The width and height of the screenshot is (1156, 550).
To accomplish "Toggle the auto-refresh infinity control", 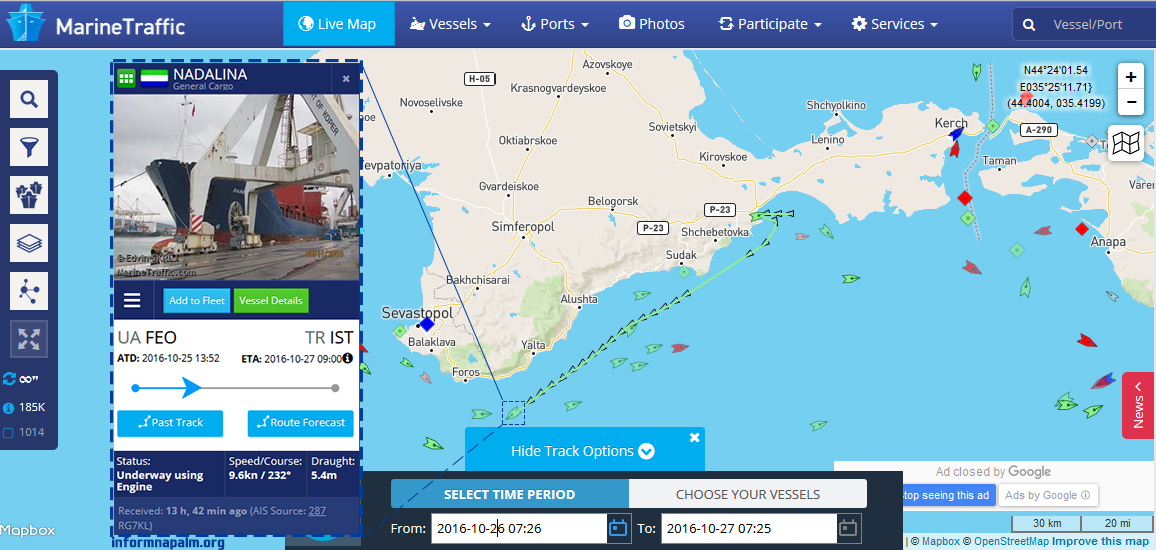I will tap(20, 379).
